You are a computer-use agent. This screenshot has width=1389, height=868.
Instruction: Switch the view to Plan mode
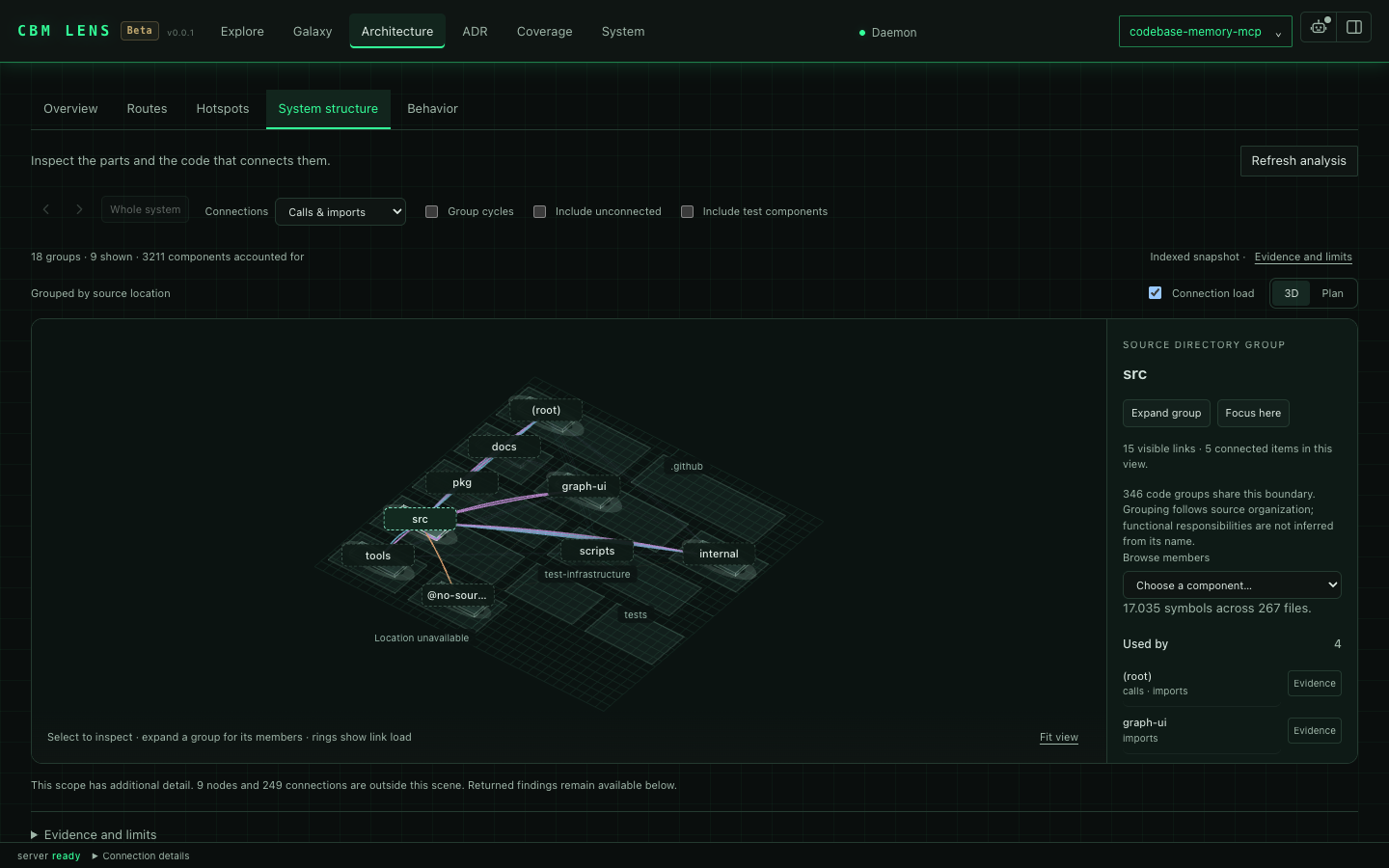1333,293
